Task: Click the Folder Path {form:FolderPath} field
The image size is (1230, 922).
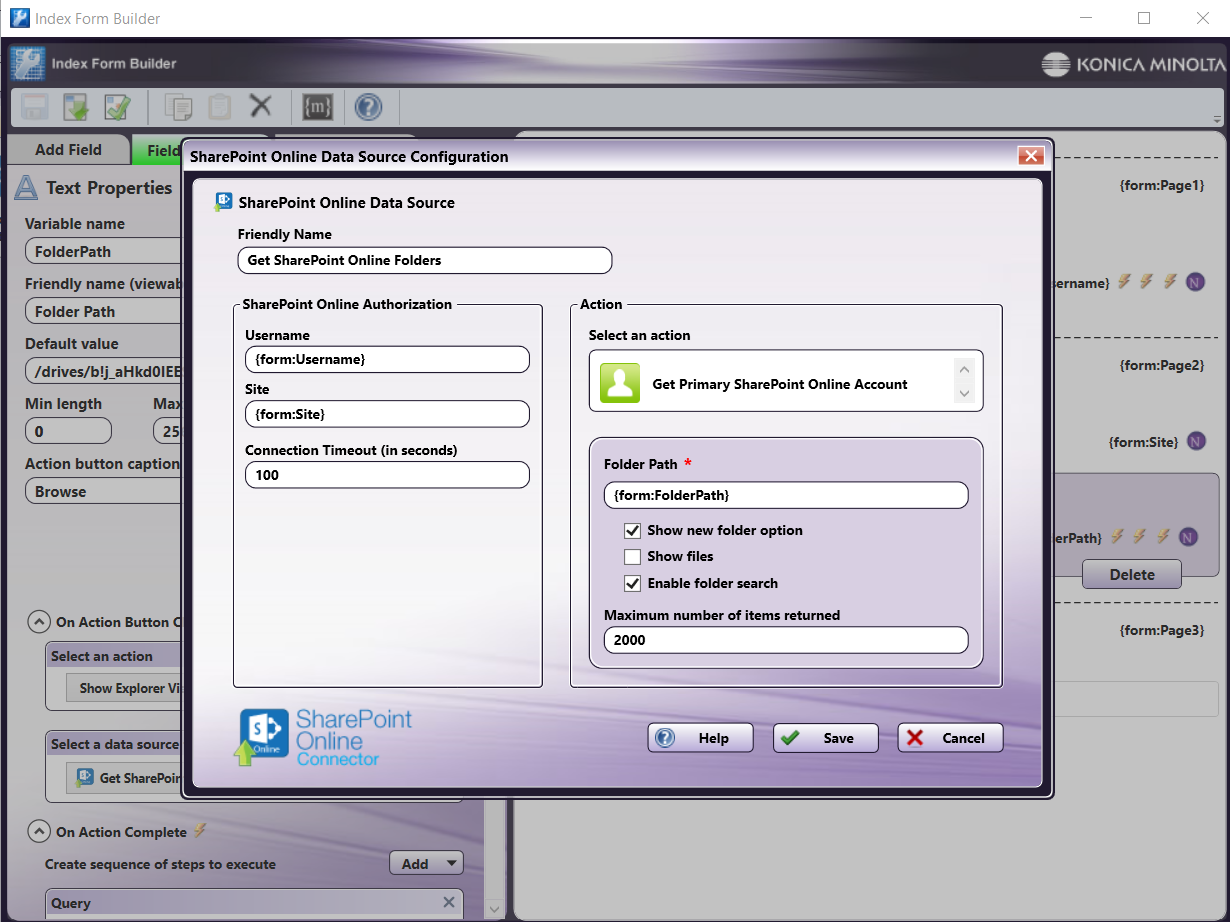Action: point(786,495)
